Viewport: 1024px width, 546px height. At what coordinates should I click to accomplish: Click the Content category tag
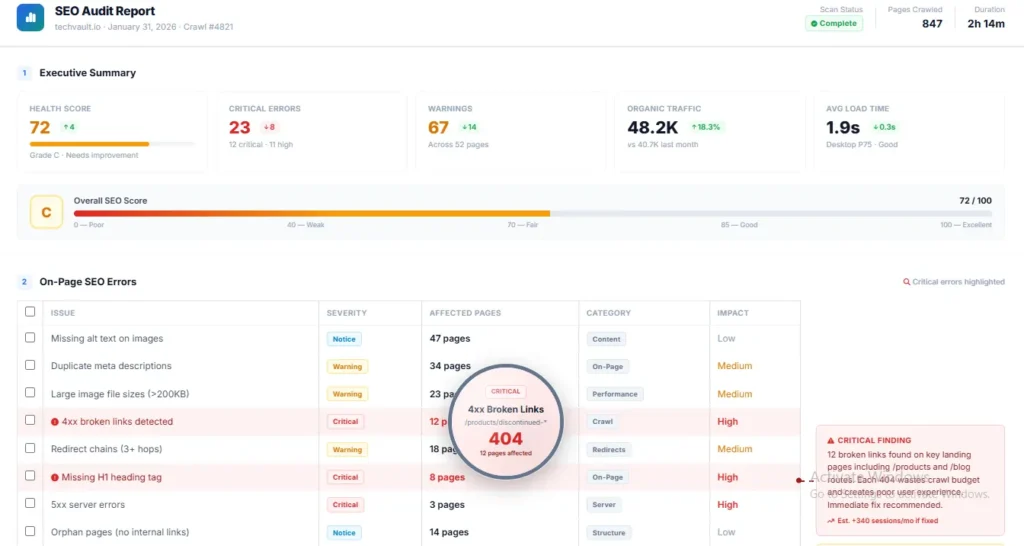point(606,339)
